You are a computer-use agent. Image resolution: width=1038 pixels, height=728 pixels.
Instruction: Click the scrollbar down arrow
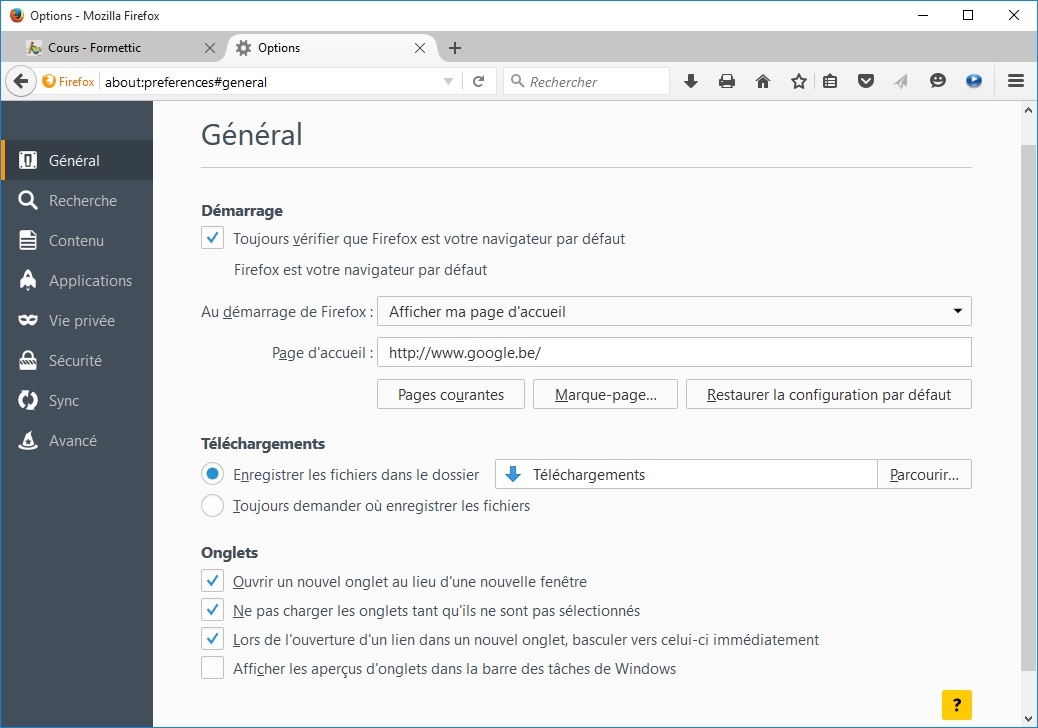pyautogui.click(x=1028, y=719)
